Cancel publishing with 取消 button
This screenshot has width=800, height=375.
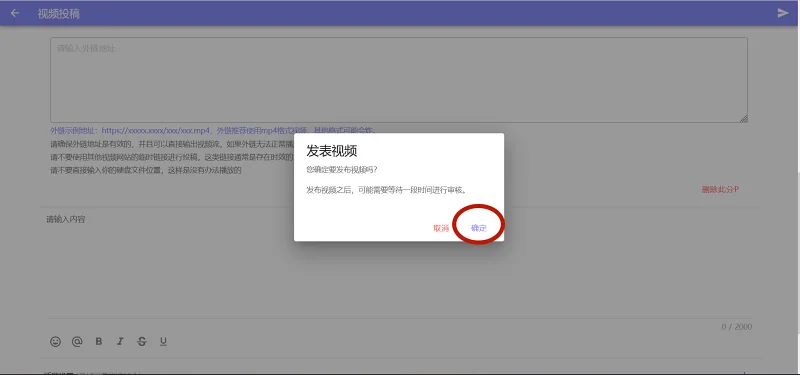(441, 228)
